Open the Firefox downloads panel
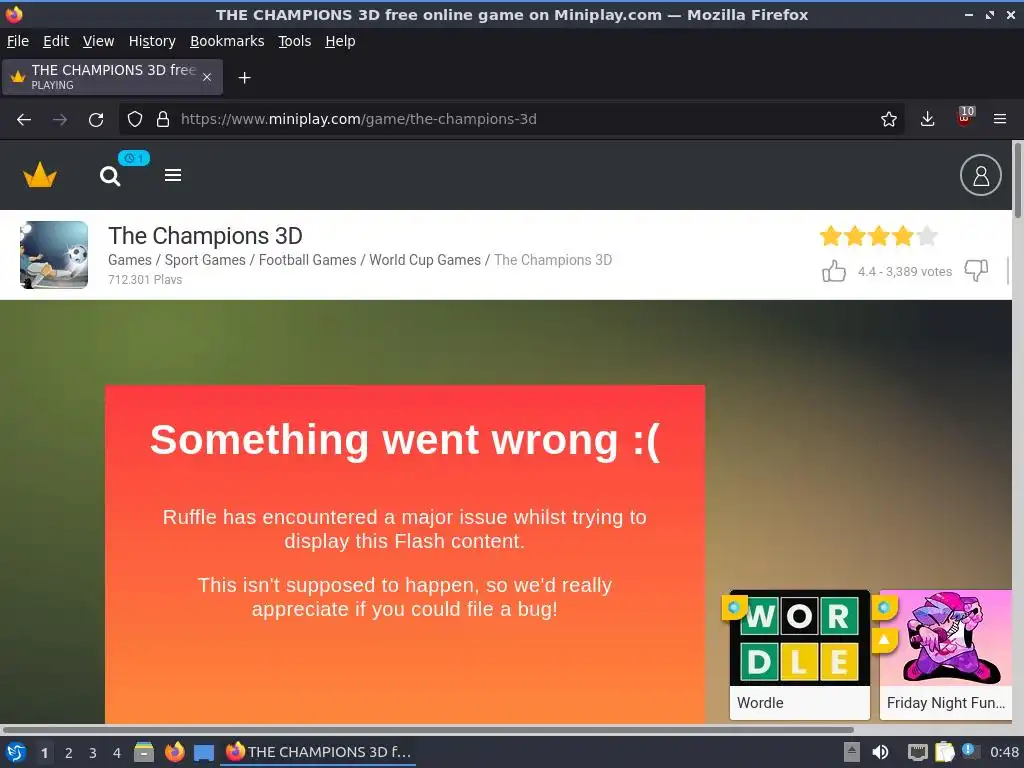1024x768 pixels. 927,119
